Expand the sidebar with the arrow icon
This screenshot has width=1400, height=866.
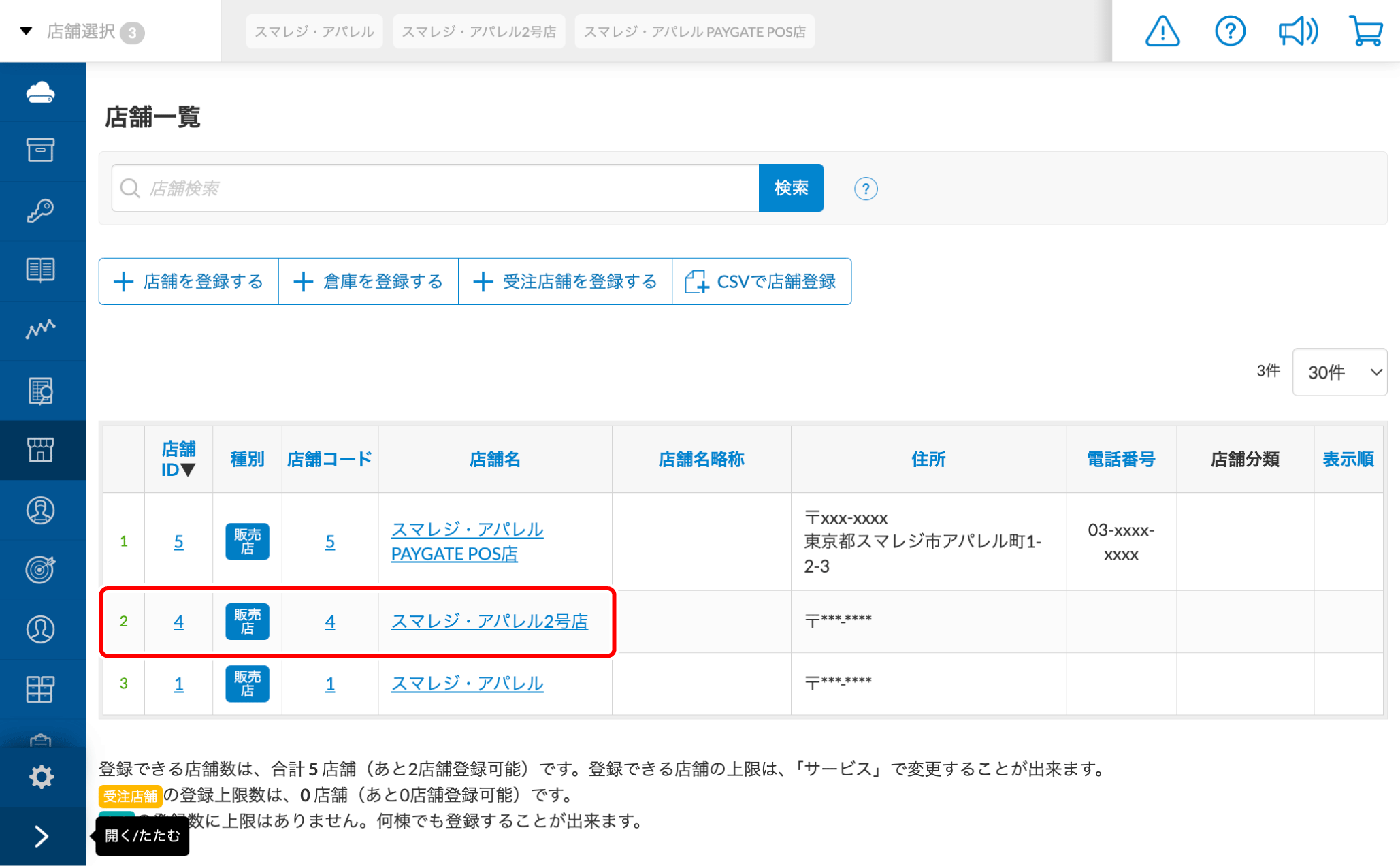(x=41, y=836)
